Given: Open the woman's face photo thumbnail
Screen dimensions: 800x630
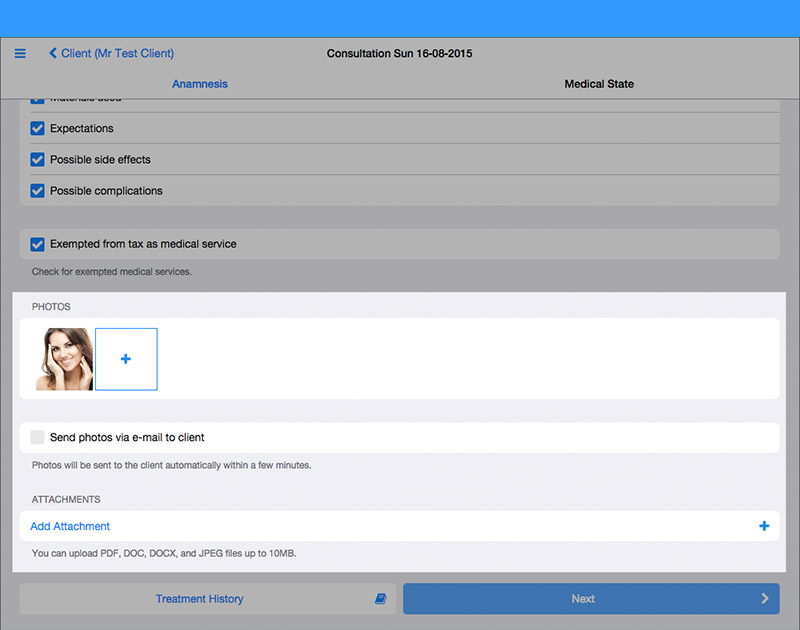Looking at the screenshot, I should click(x=64, y=359).
